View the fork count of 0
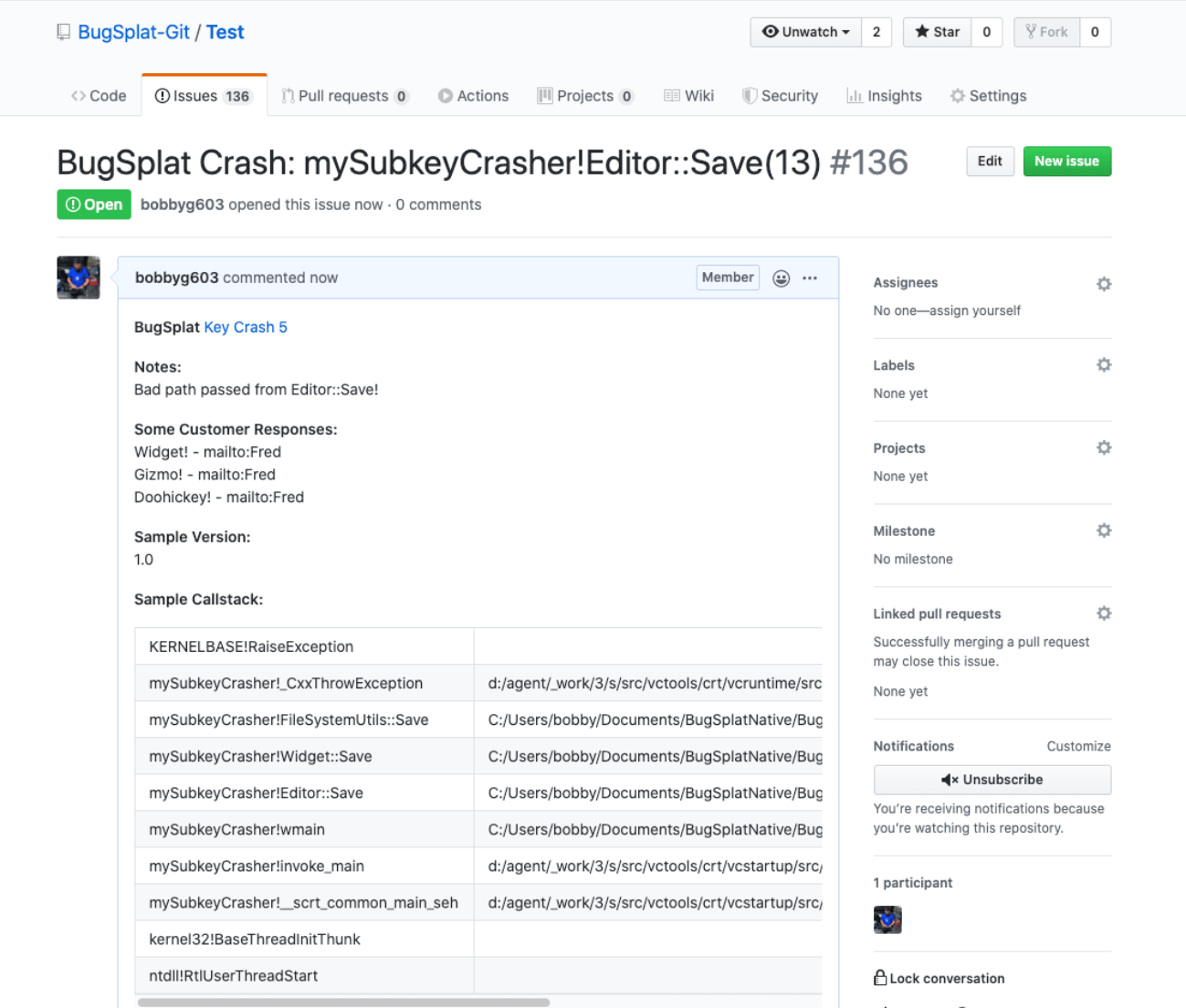 click(1095, 32)
